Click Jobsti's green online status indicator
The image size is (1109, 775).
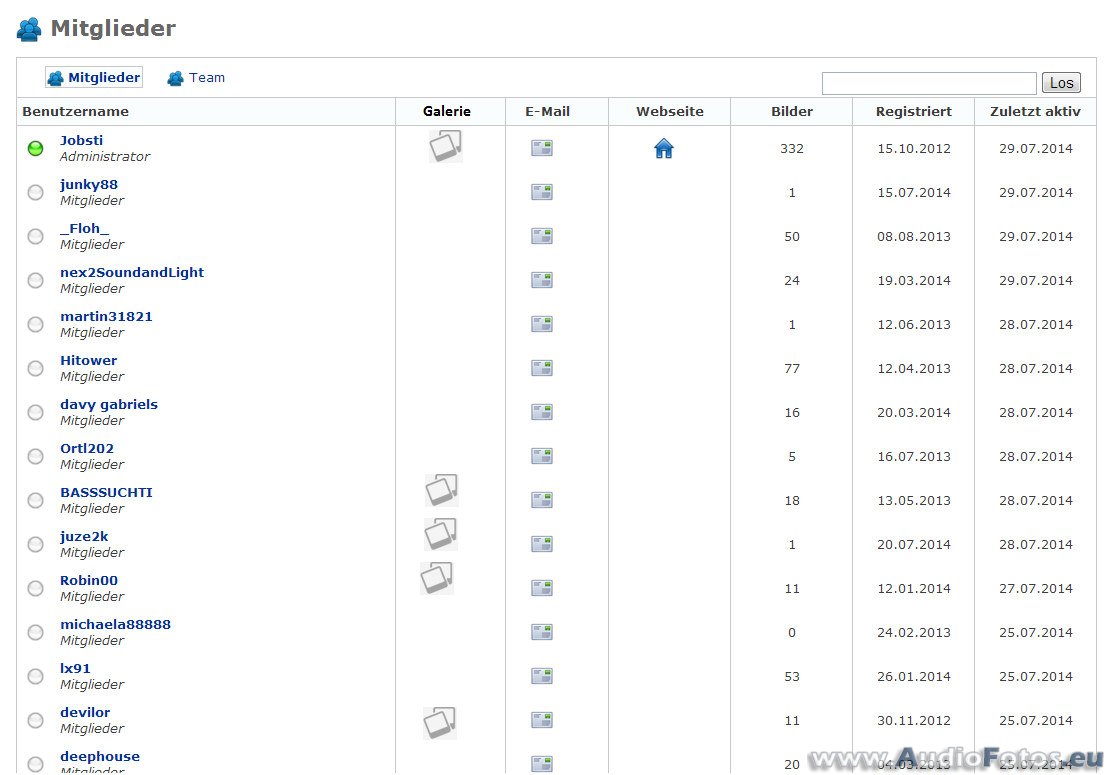35,149
